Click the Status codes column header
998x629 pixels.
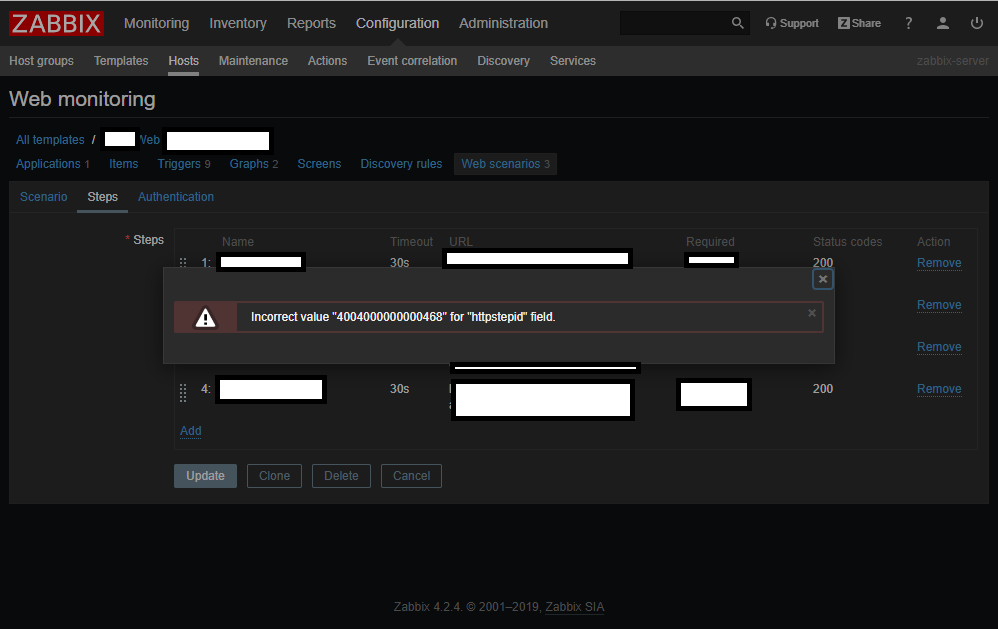[x=847, y=241]
